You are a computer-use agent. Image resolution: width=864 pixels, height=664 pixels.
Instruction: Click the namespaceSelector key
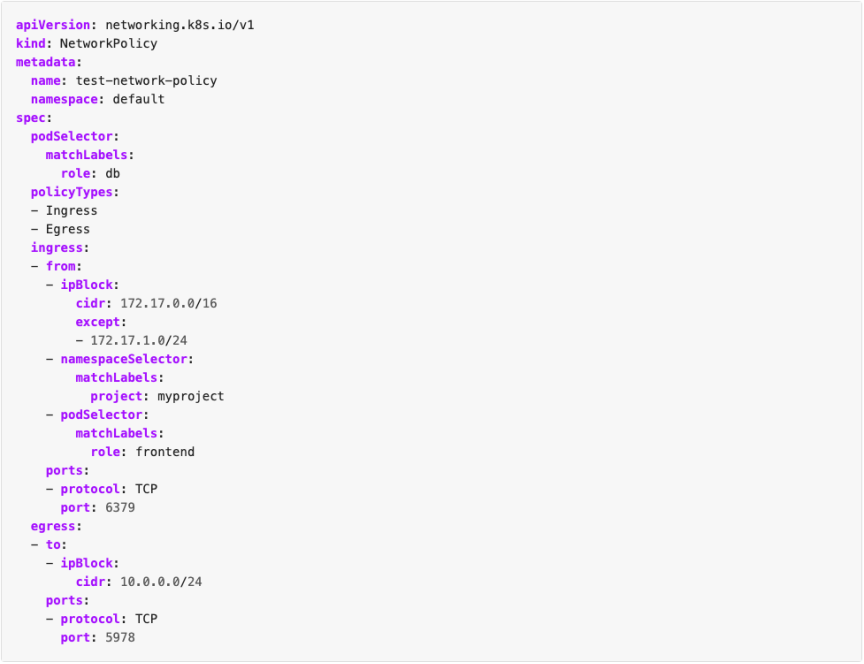point(124,359)
